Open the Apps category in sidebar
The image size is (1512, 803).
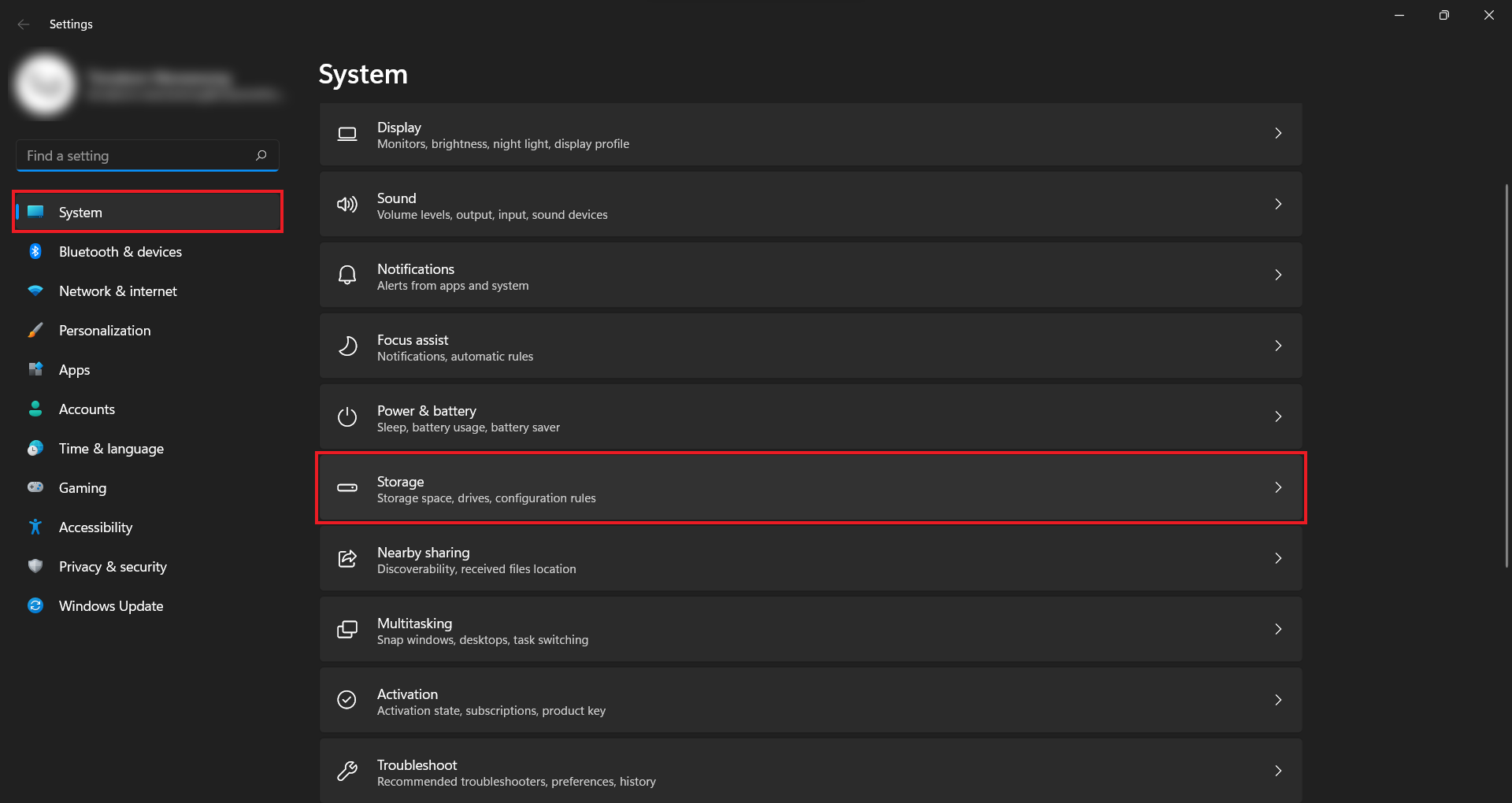click(75, 370)
